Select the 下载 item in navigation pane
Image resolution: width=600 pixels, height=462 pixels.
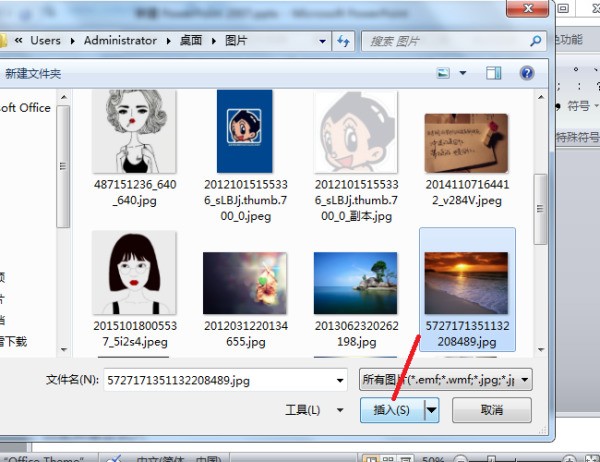14,341
